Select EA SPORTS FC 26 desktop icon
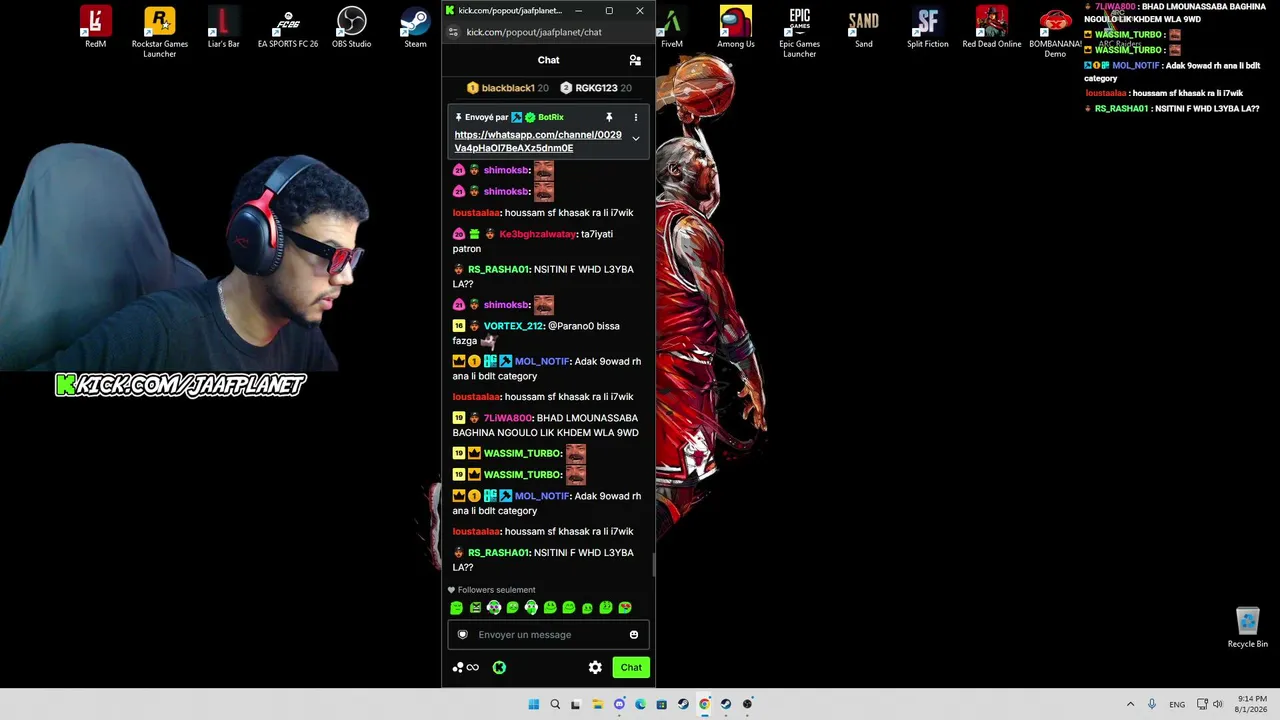 coord(287,28)
